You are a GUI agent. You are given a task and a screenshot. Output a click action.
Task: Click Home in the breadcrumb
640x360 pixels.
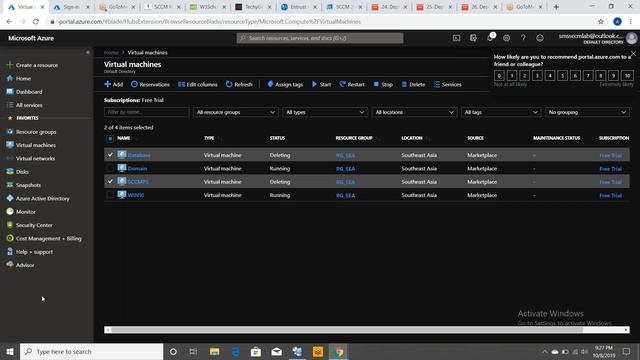111,52
